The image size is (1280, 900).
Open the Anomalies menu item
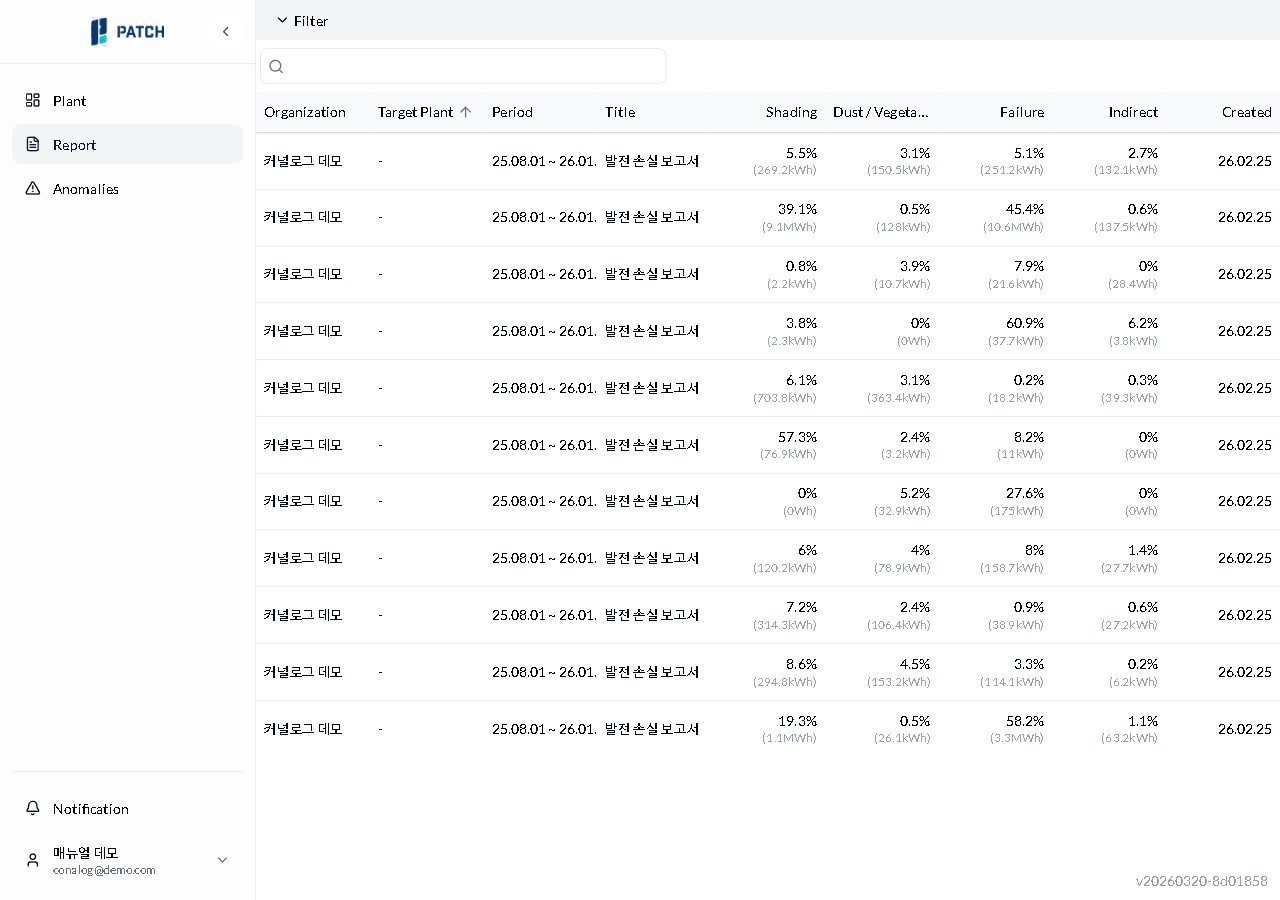(x=86, y=189)
